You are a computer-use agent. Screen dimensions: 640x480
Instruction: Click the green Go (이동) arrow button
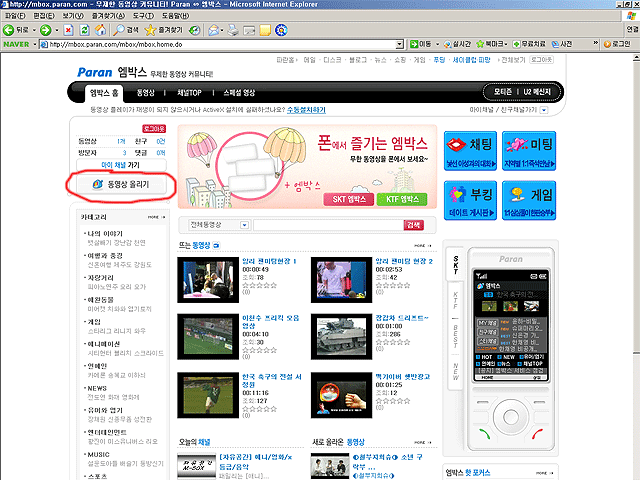pos(421,44)
